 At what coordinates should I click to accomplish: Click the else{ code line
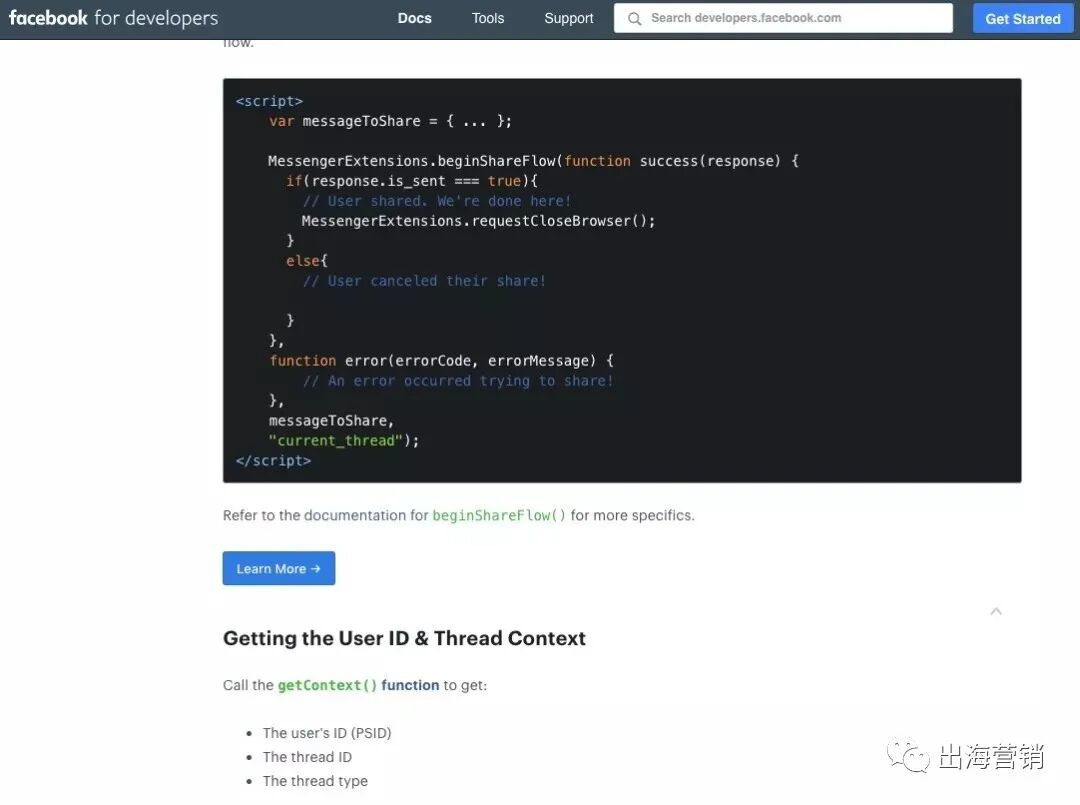coord(307,261)
